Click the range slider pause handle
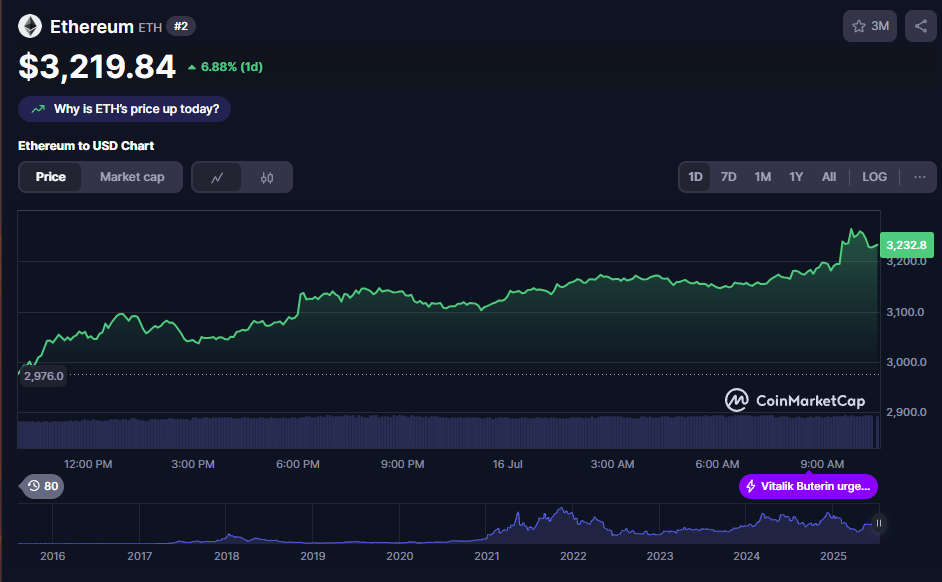This screenshot has width=942, height=582. (878, 523)
